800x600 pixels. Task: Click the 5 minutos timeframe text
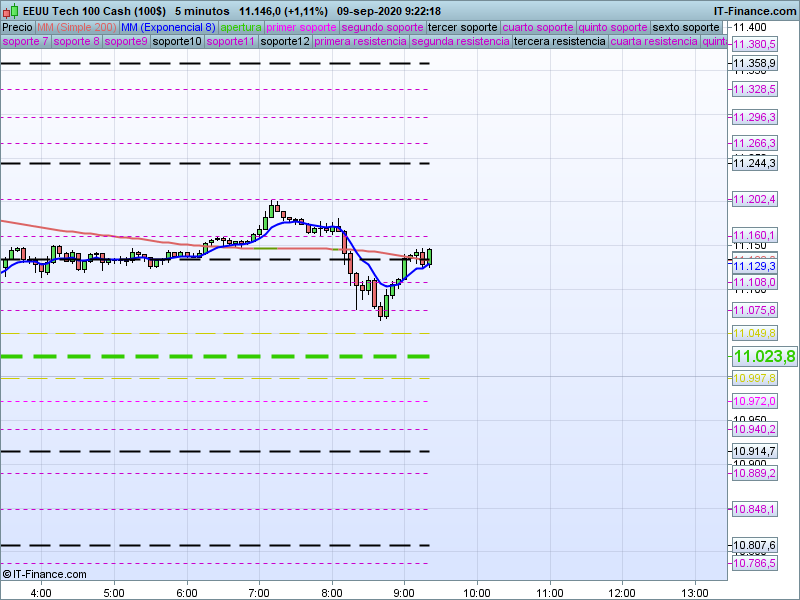[202, 10]
